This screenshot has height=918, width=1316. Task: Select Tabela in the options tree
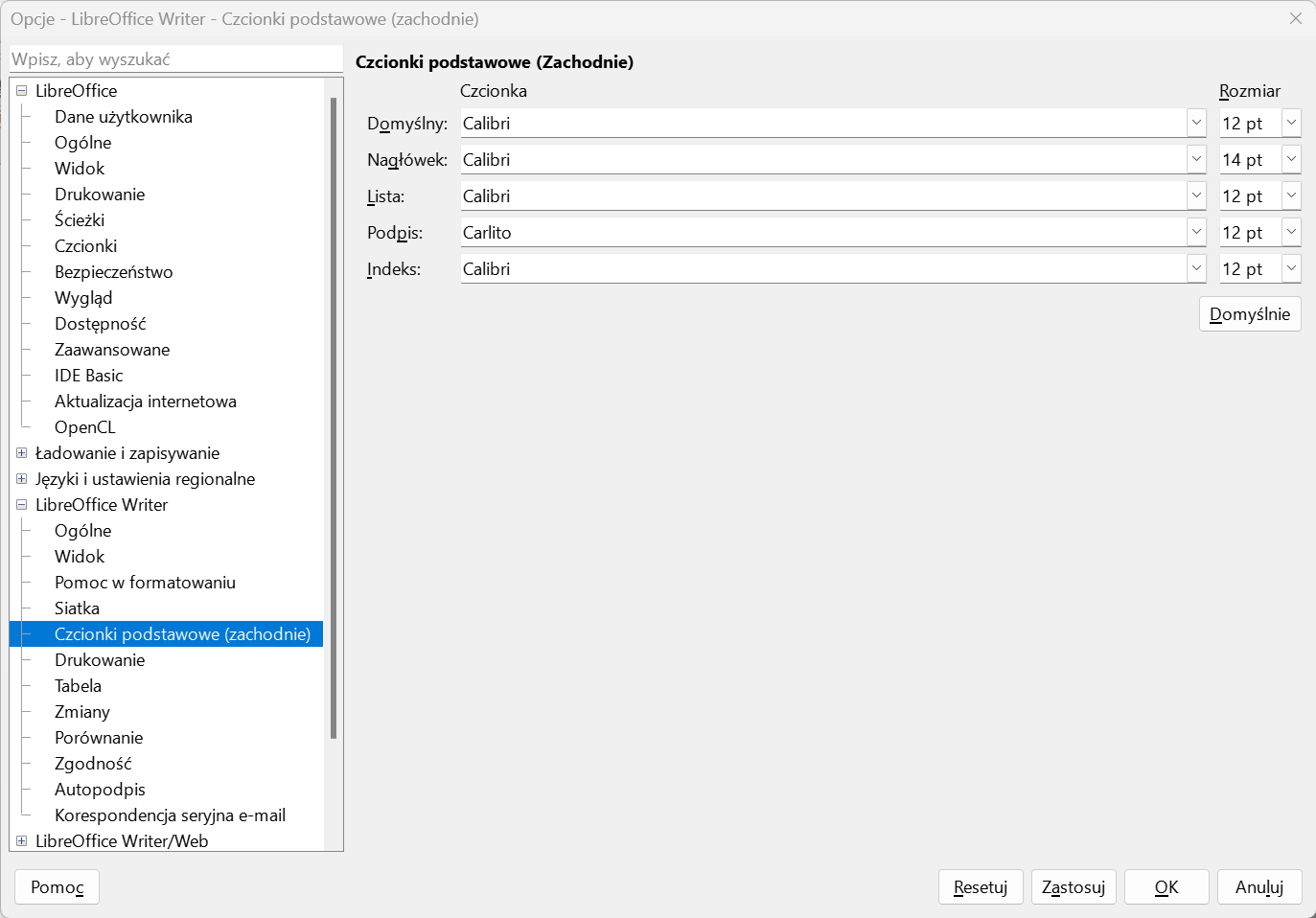tap(78, 686)
